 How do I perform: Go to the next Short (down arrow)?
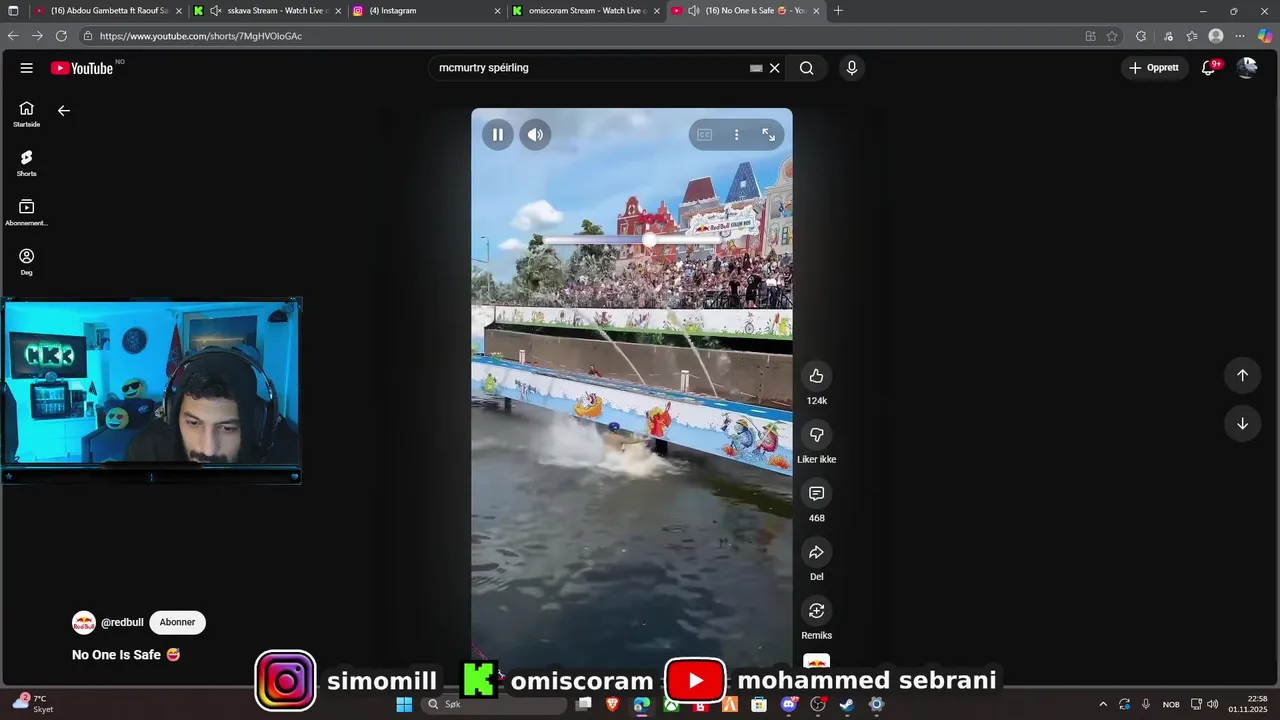[x=1242, y=423]
